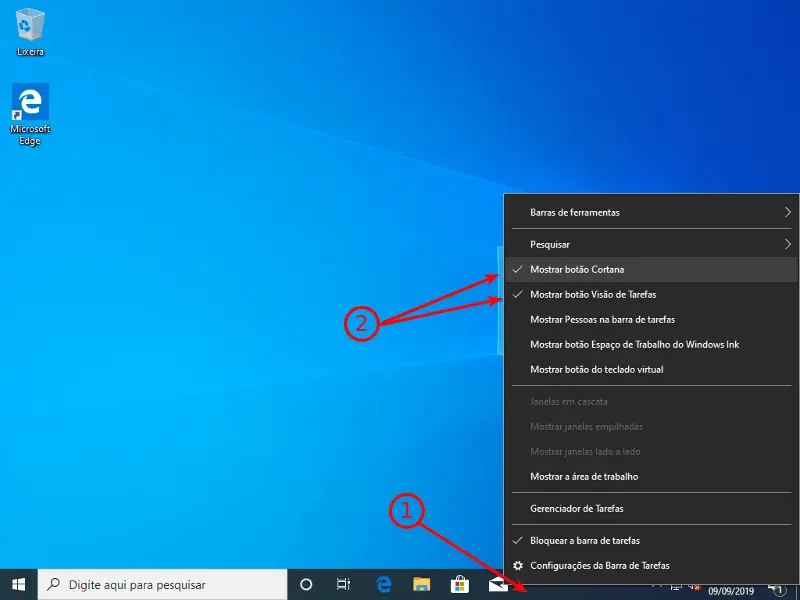
Task: Open the Windows Start menu
Action: (18, 585)
